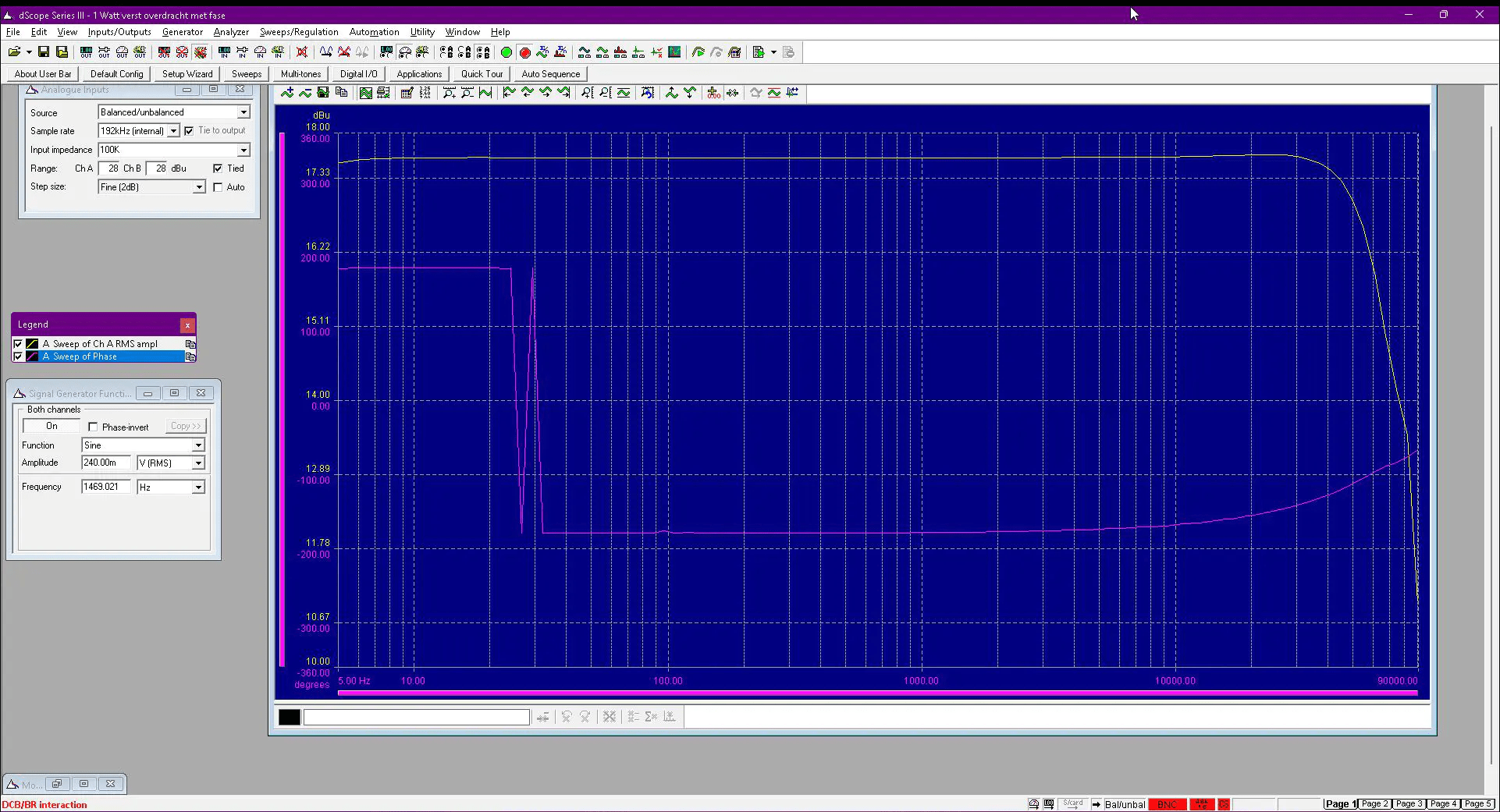This screenshot has height=812, width=1500.
Task: Enable the Auto range checkbox
Action: 218,187
